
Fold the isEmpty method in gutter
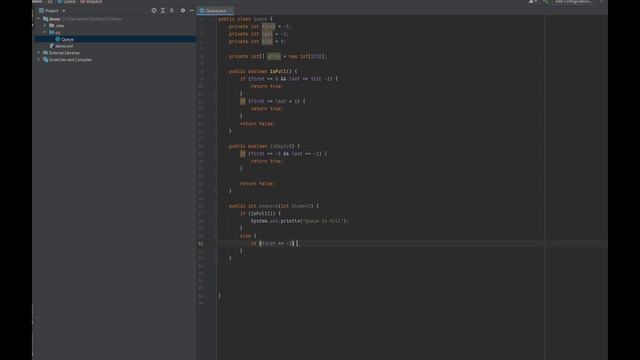216,146
